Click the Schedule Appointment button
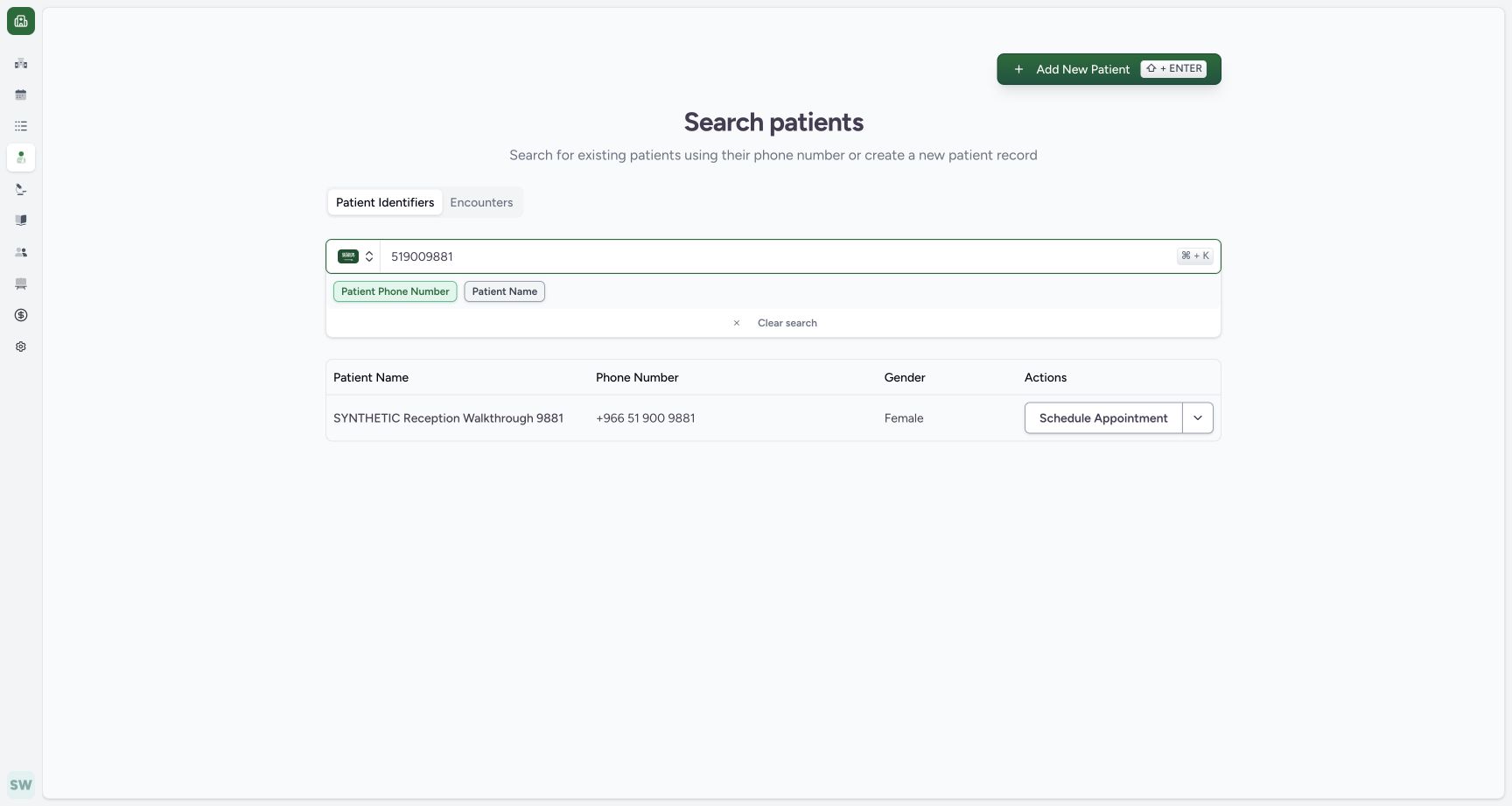This screenshot has height=806, width=1512. point(1103,418)
